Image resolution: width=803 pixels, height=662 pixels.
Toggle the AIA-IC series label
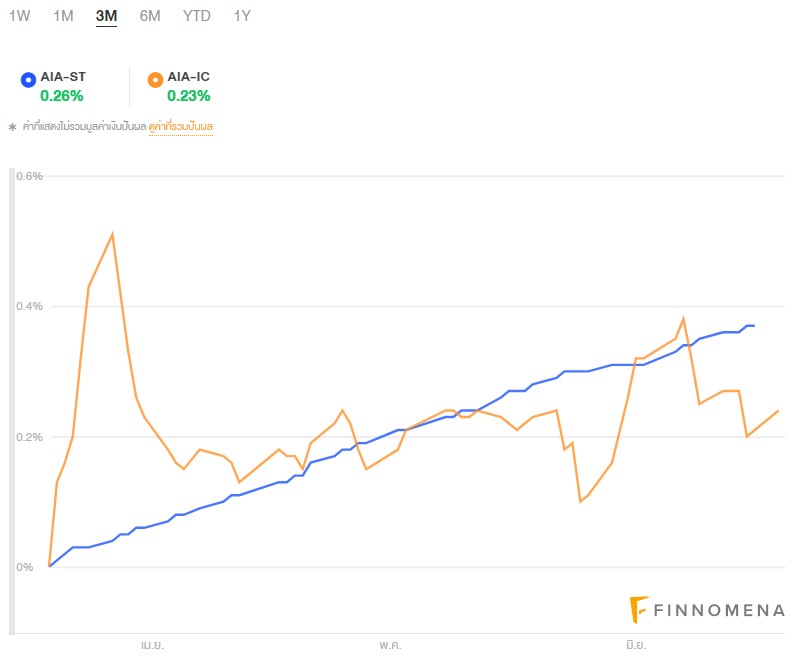tap(188, 77)
